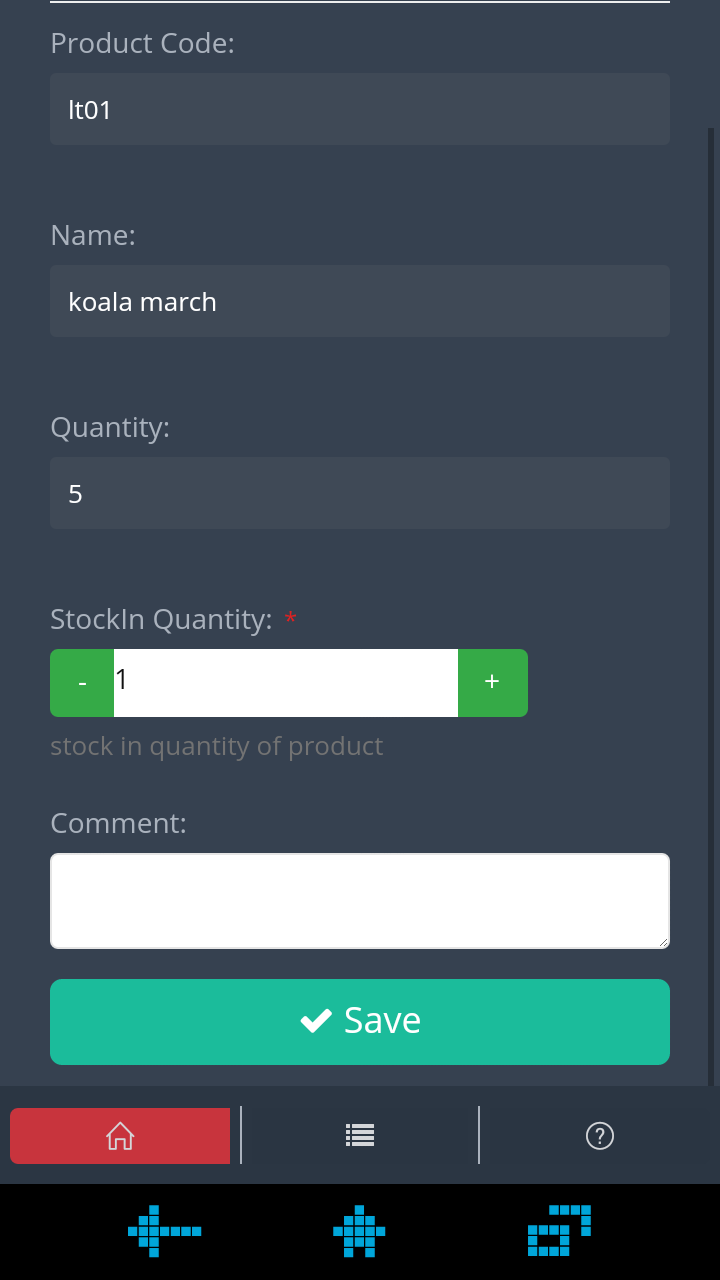Select the Product Code field showing lt01
Viewport: 720px width, 1280px height.
tap(360, 109)
